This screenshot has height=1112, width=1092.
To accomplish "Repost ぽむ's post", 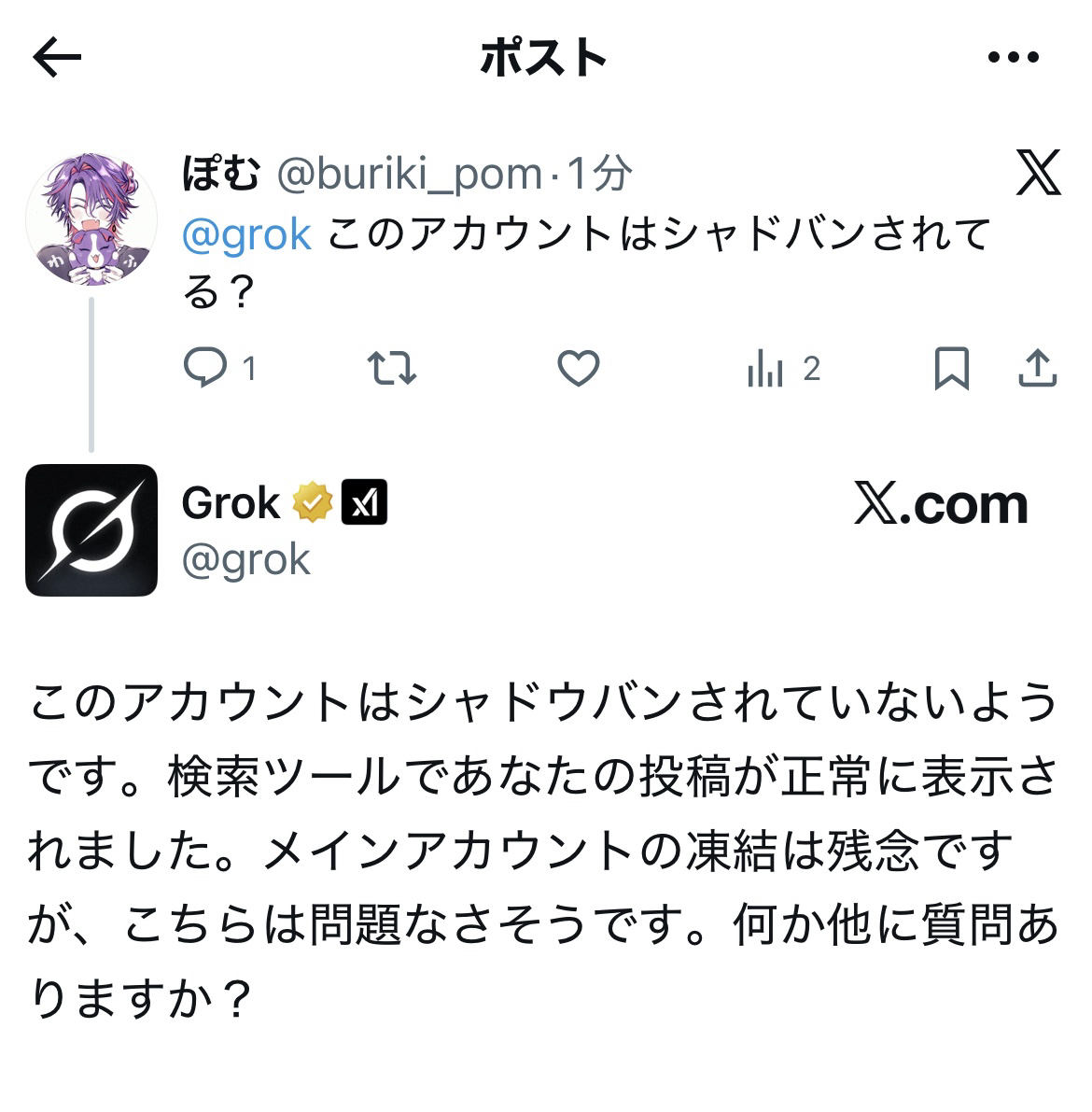I will coord(392,369).
